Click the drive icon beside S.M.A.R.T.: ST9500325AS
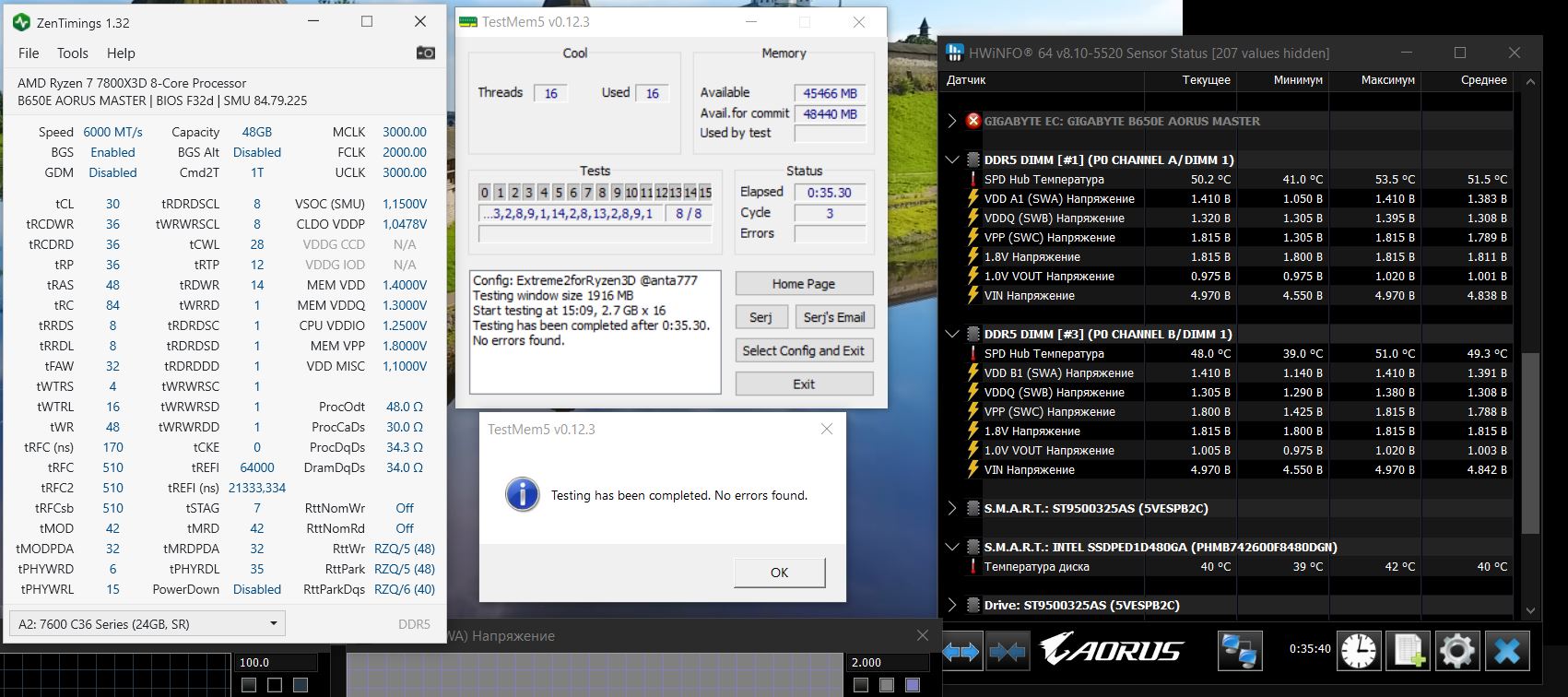 (x=973, y=508)
